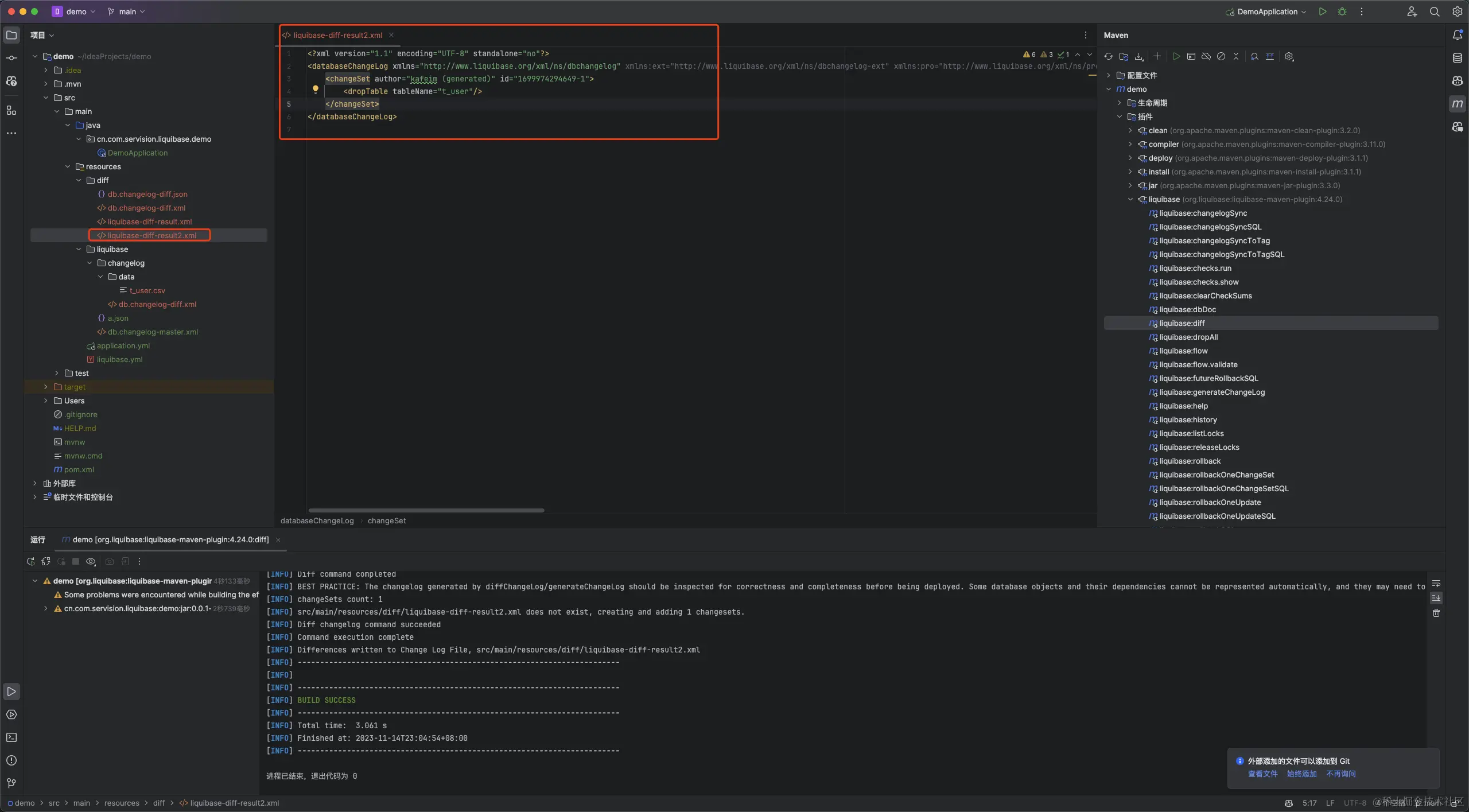Select liquibase:dropAll goal in Maven tree

click(x=1188, y=337)
